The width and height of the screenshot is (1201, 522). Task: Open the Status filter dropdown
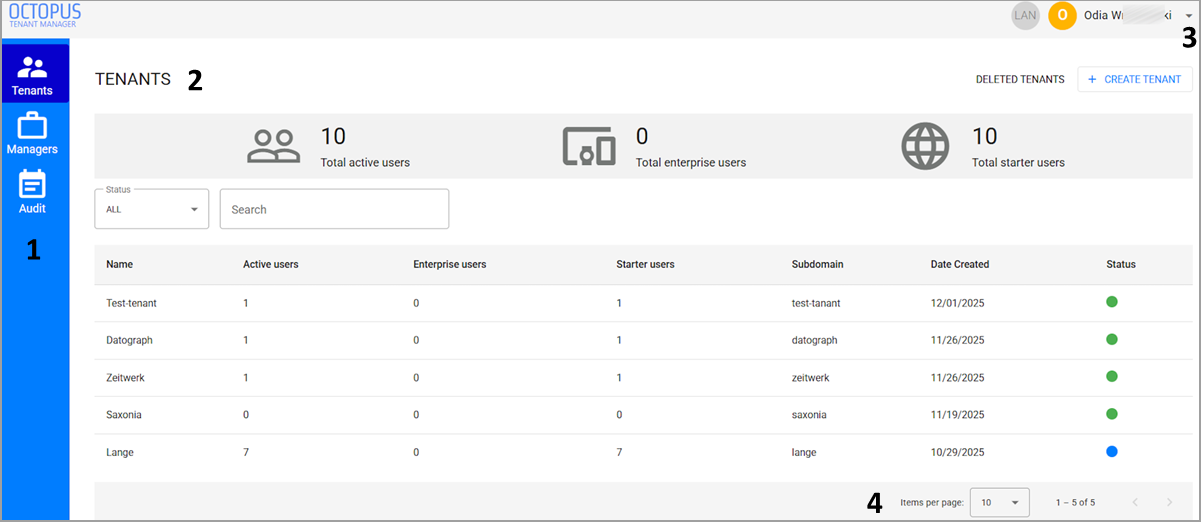pyautogui.click(x=151, y=209)
